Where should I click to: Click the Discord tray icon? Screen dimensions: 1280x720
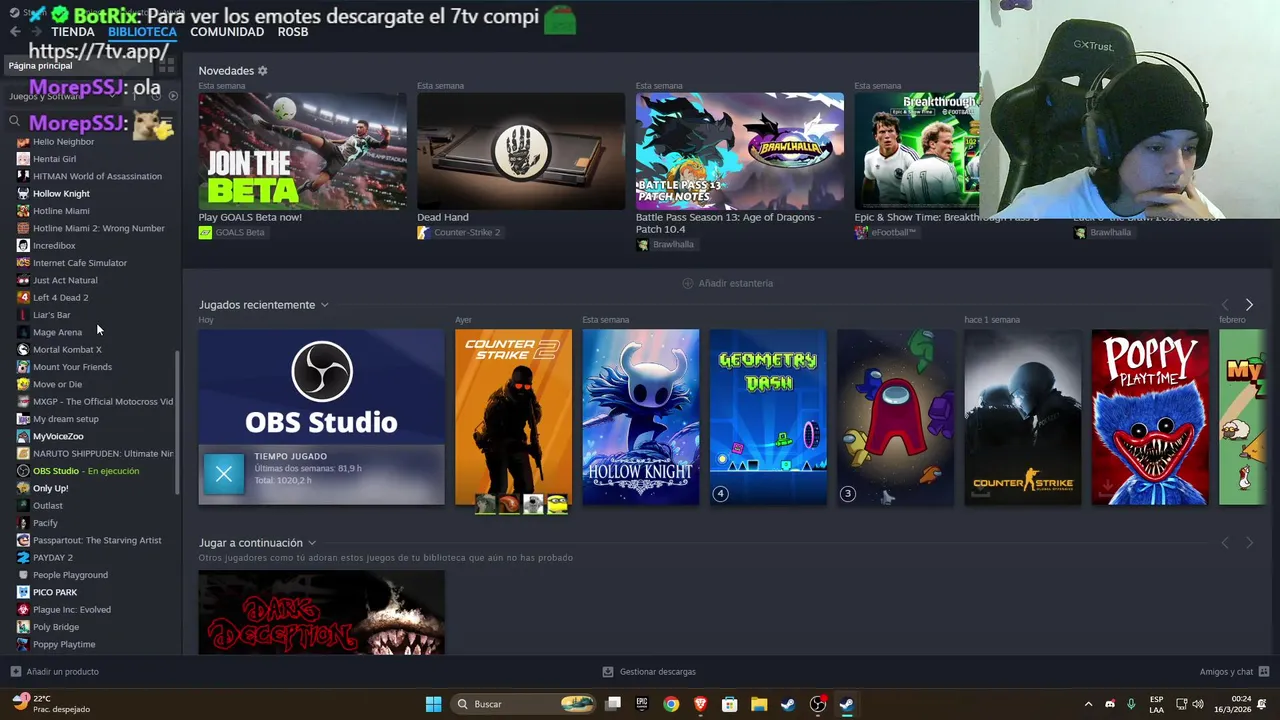(x=1110, y=704)
